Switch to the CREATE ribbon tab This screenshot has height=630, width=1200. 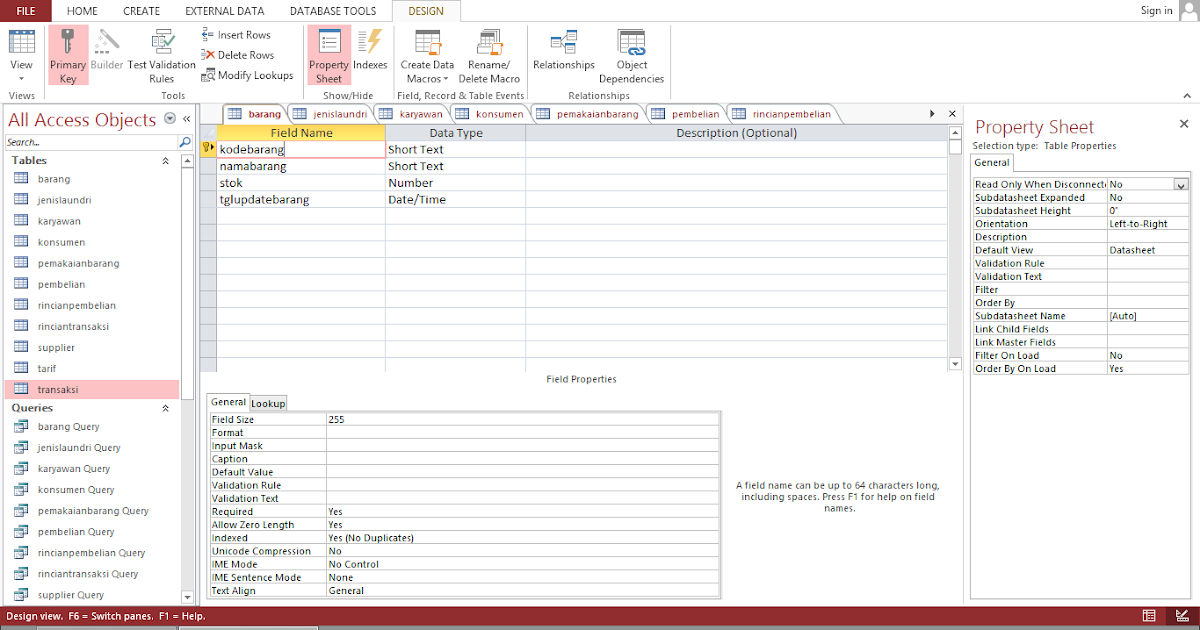(x=141, y=11)
